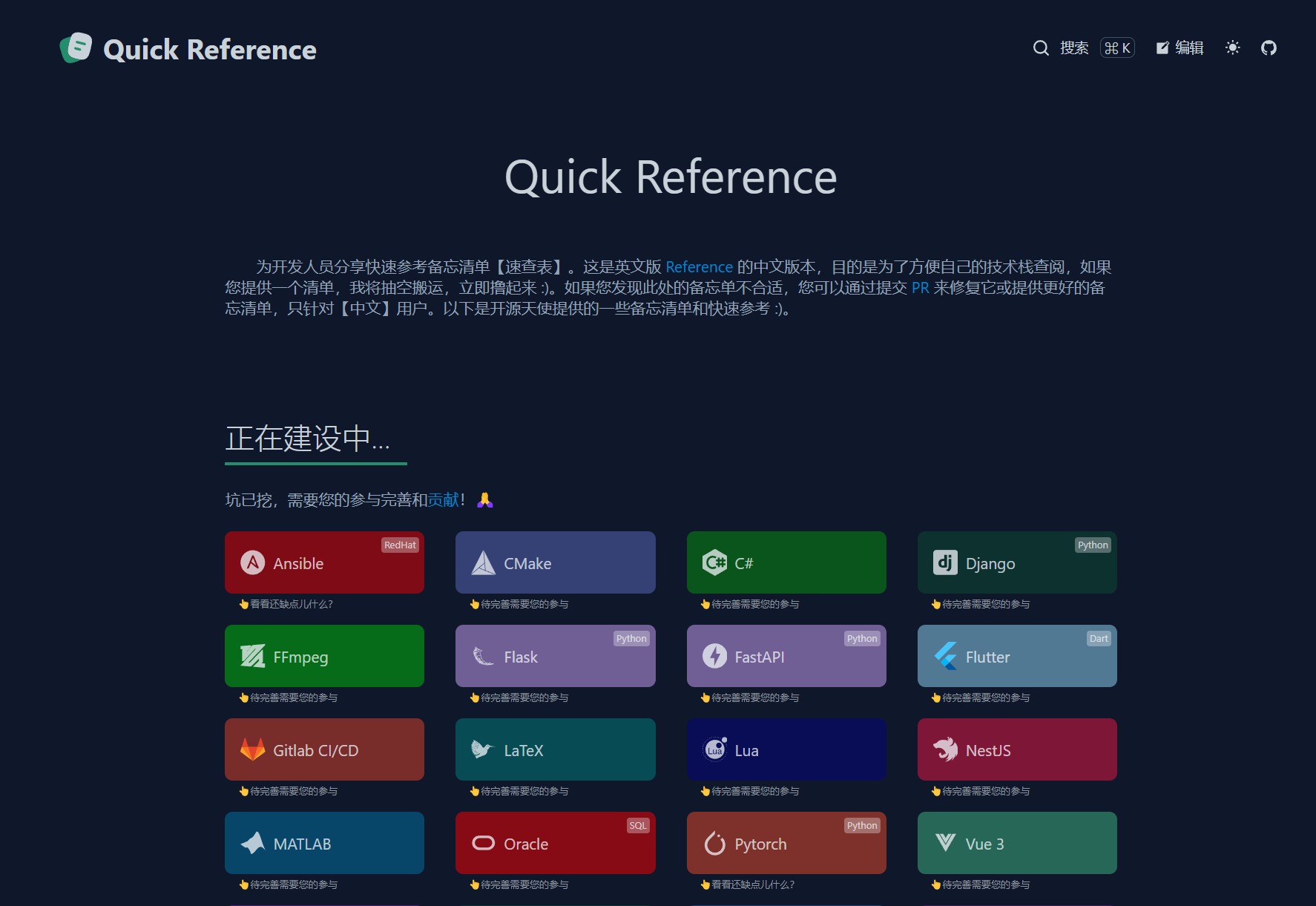Open the NestJS cheat sheet card

click(1017, 749)
